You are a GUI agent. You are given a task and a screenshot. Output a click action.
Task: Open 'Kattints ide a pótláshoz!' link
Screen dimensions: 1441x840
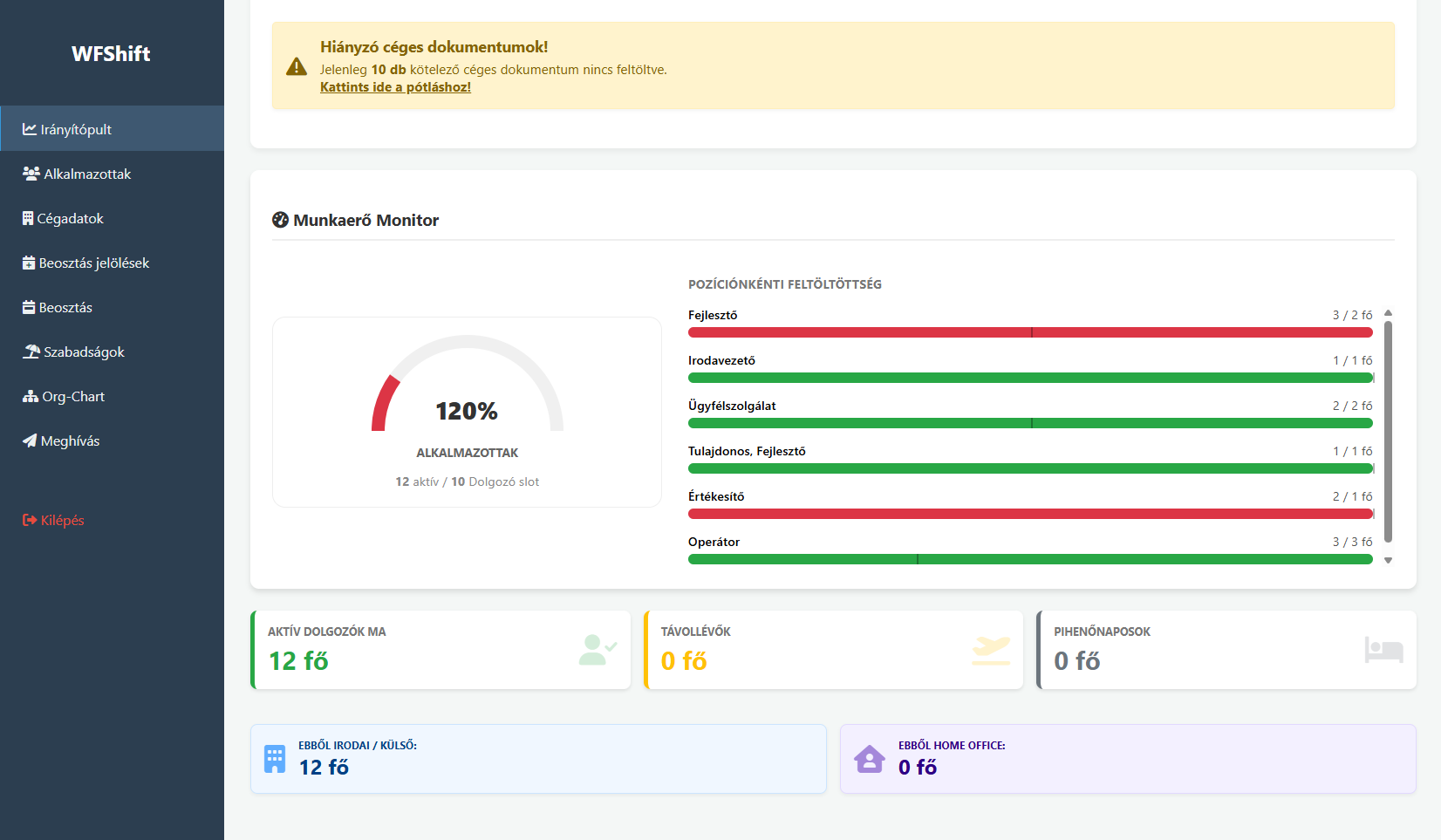click(394, 86)
